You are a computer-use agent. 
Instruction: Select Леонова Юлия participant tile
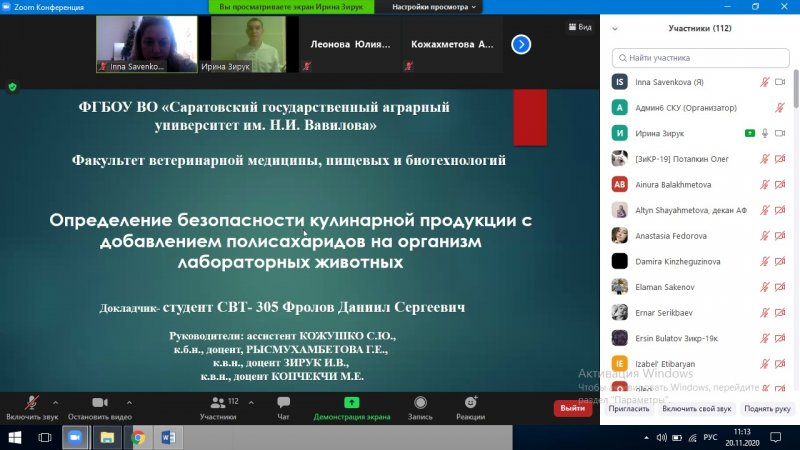(350, 44)
